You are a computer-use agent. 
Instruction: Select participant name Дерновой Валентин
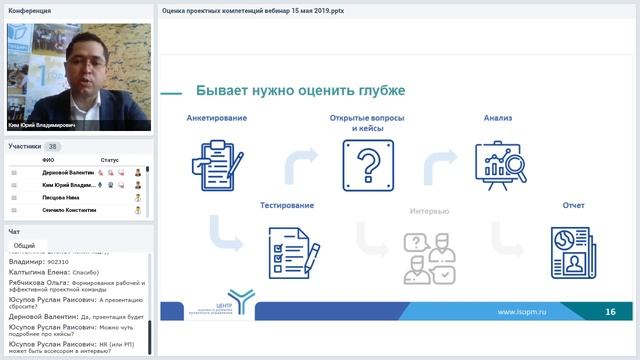(68, 173)
